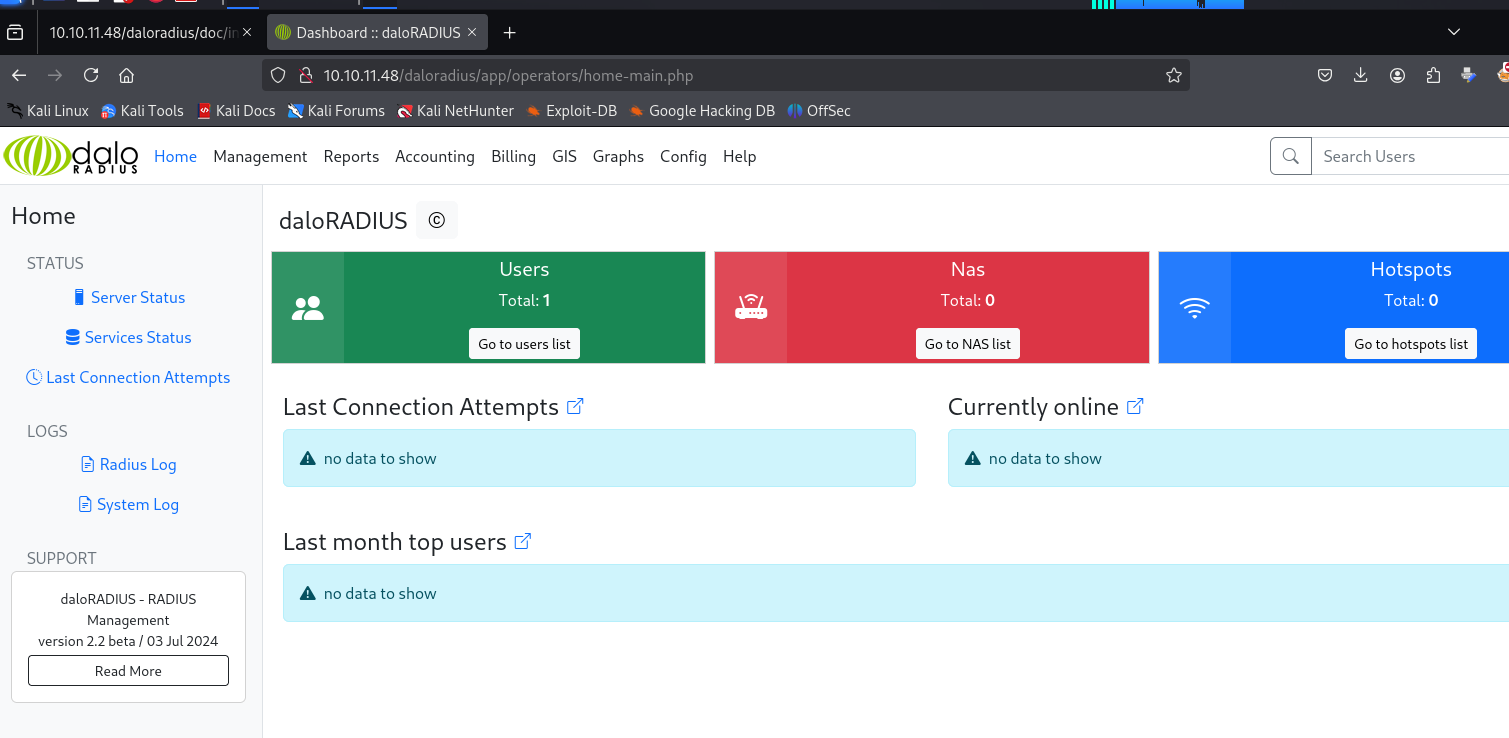The image size is (1509, 738).
Task: Click the search magnifier icon
Action: pos(1290,156)
